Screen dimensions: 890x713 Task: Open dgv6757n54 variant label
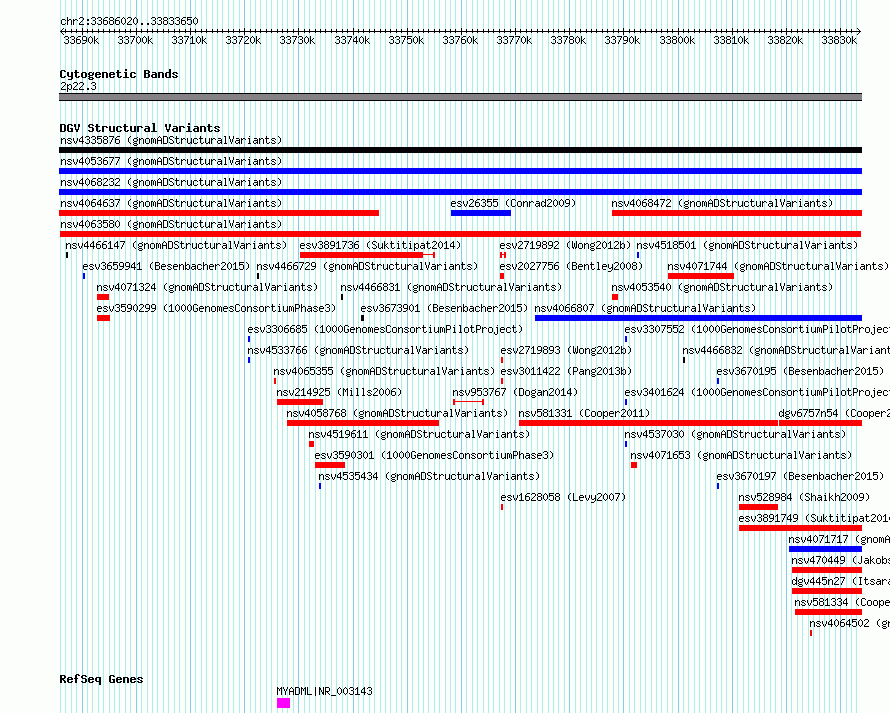[834, 413]
